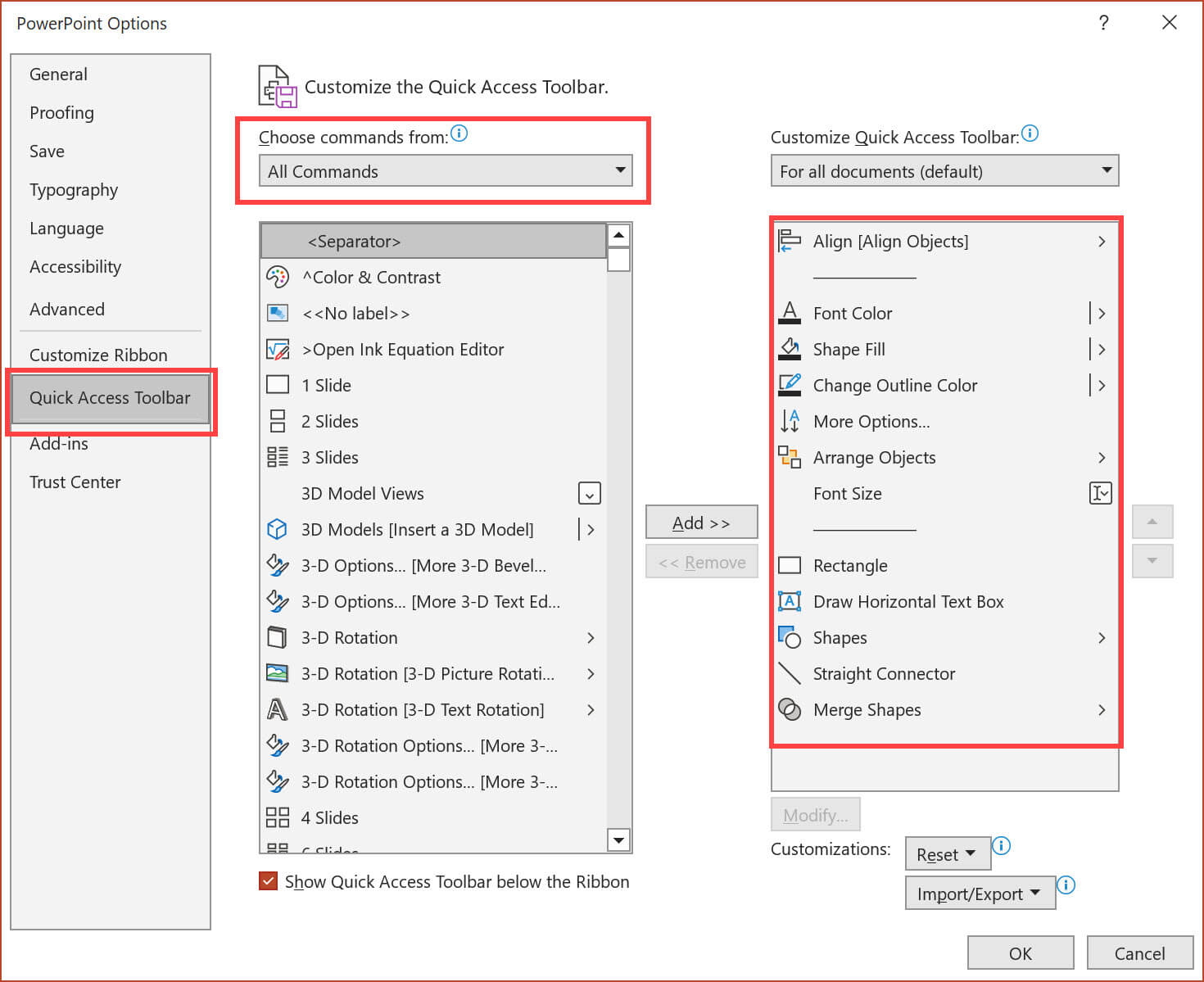Click the Font Size combo box indicator
The height and width of the screenshot is (982, 1204).
click(x=1101, y=493)
